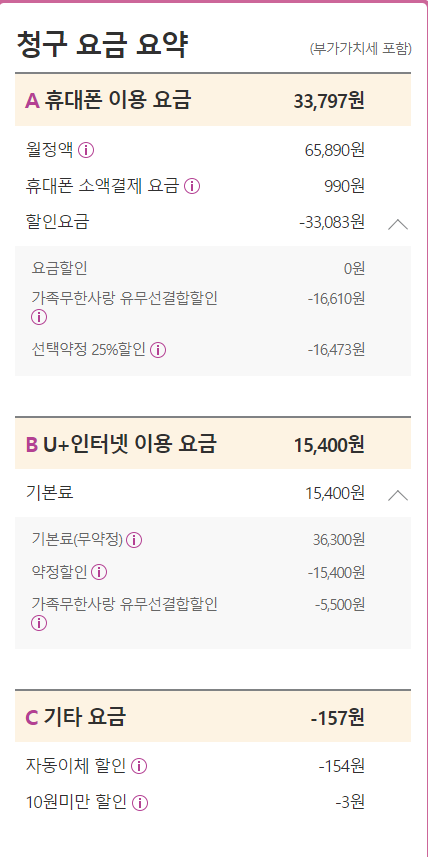Open info icon beside 약정할인
The image size is (428, 857).
99,573
